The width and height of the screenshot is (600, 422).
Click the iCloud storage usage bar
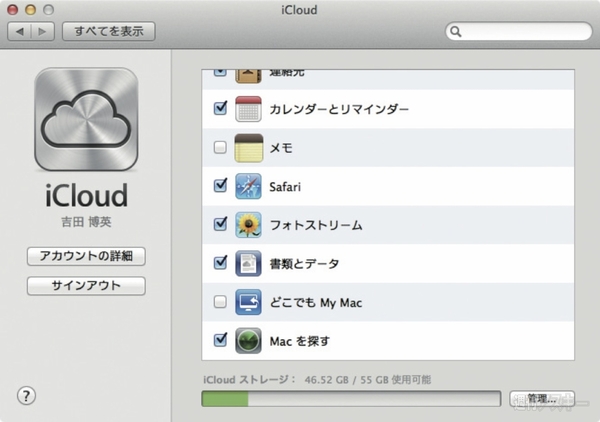coord(351,399)
